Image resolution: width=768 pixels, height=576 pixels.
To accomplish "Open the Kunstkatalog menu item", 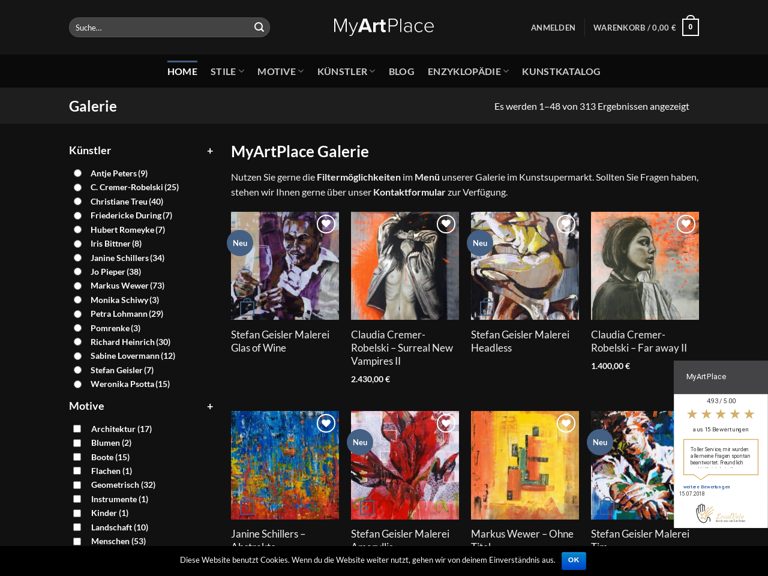I will (x=561, y=72).
